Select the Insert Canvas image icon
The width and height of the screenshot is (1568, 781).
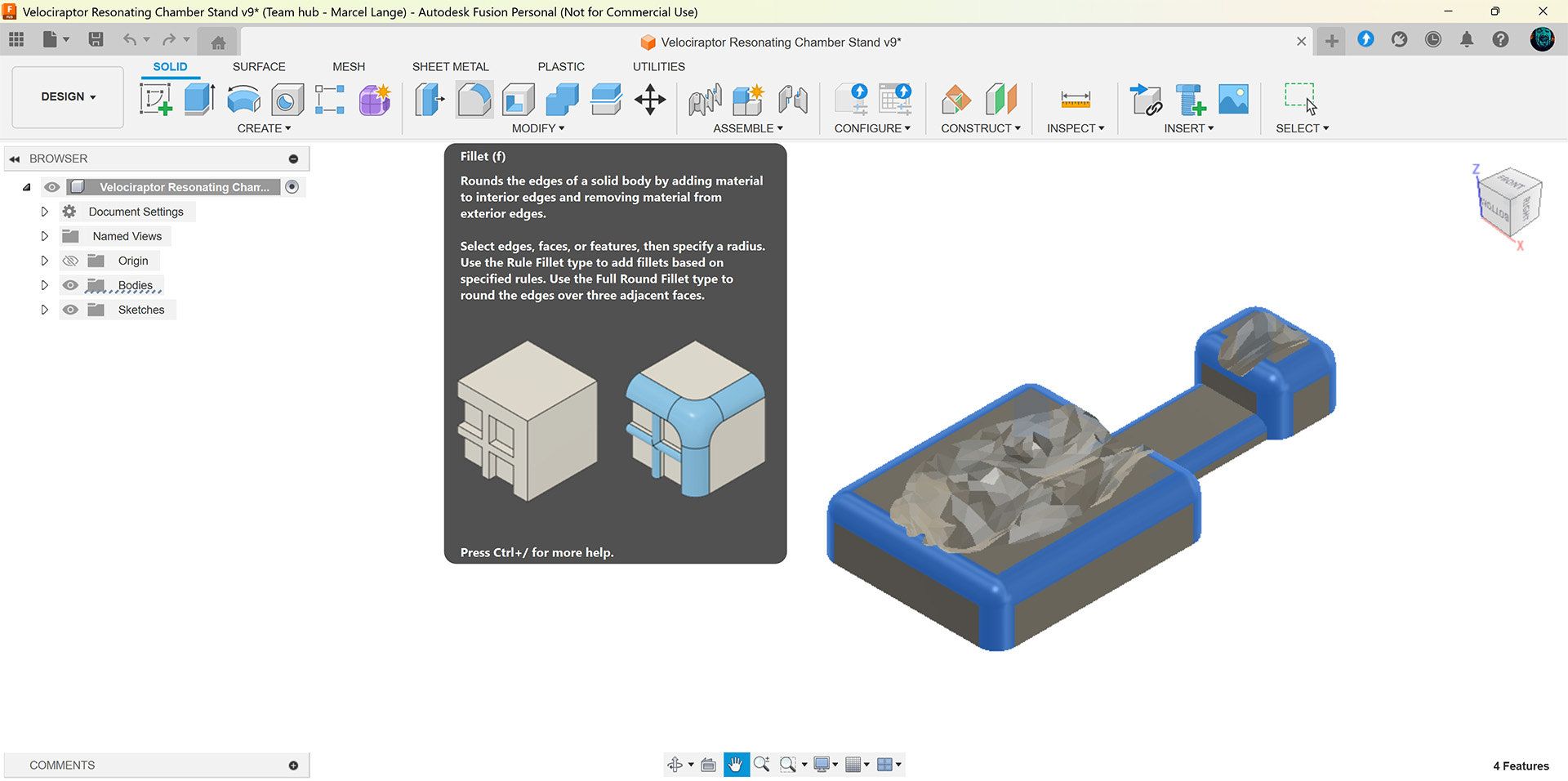click(x=1233, y=100)
